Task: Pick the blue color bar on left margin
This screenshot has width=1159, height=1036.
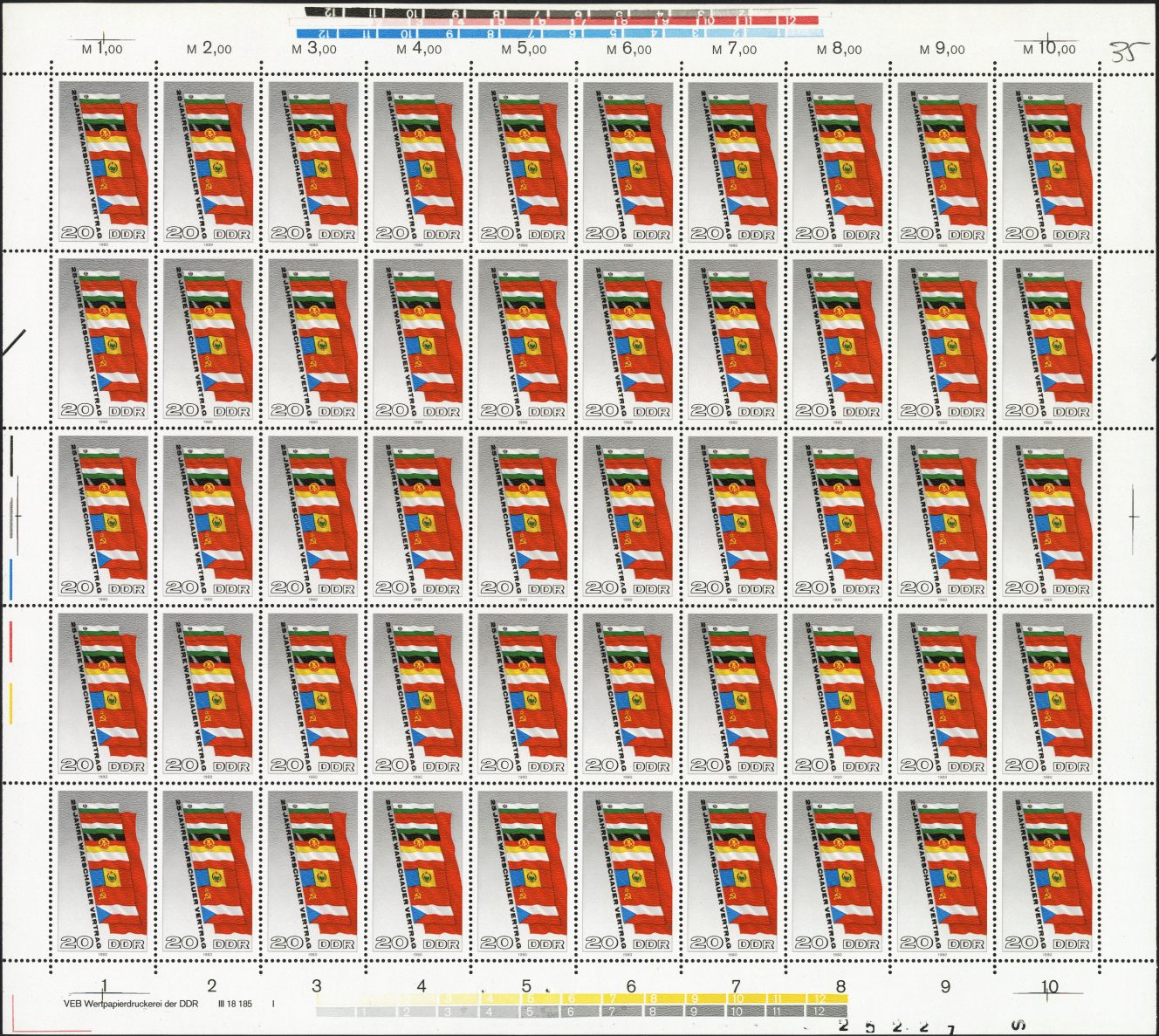Action: pyautogui.click(x=11, y=580)
